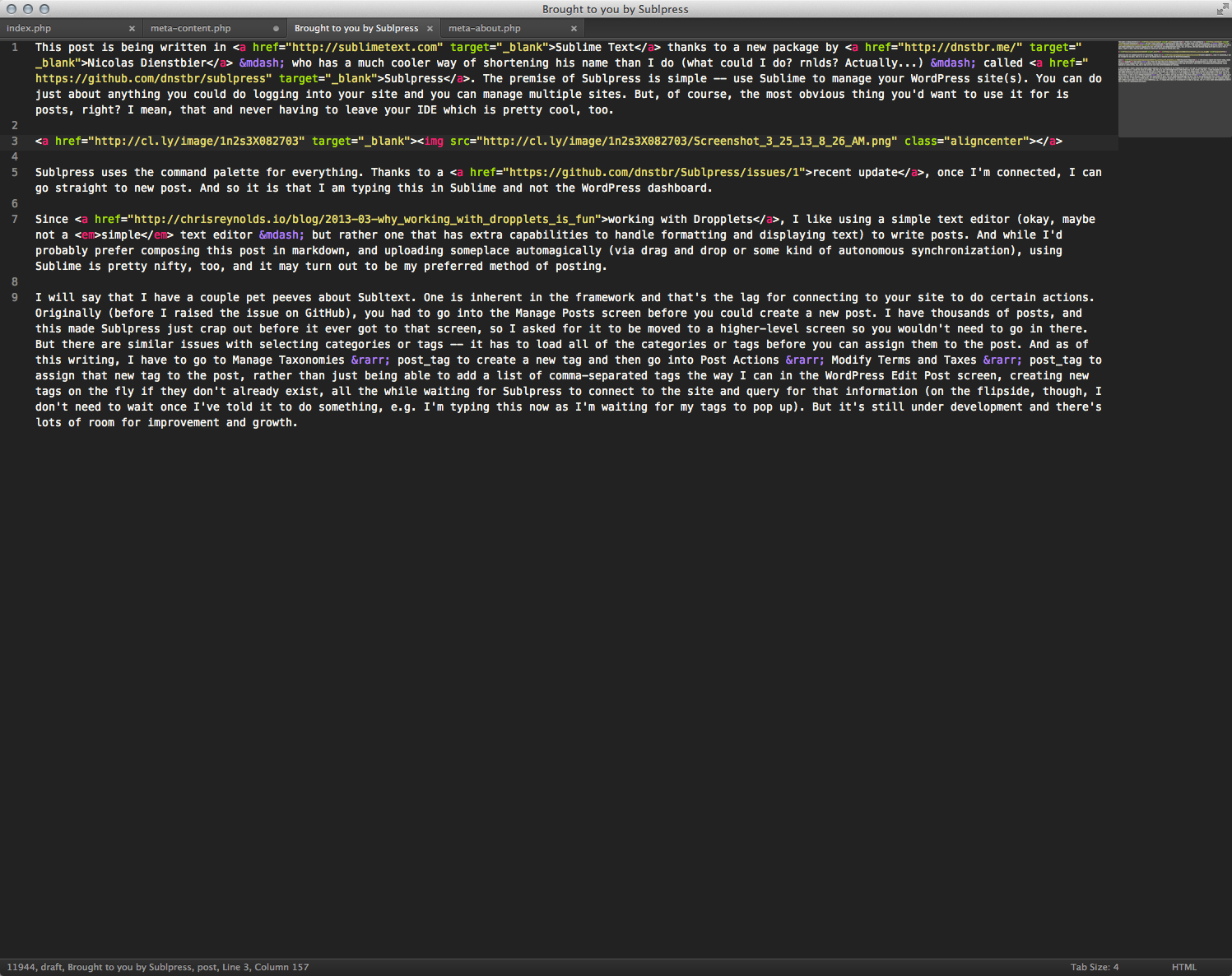Close the unsaved meta-content.php tab

(x=276, y=29)
